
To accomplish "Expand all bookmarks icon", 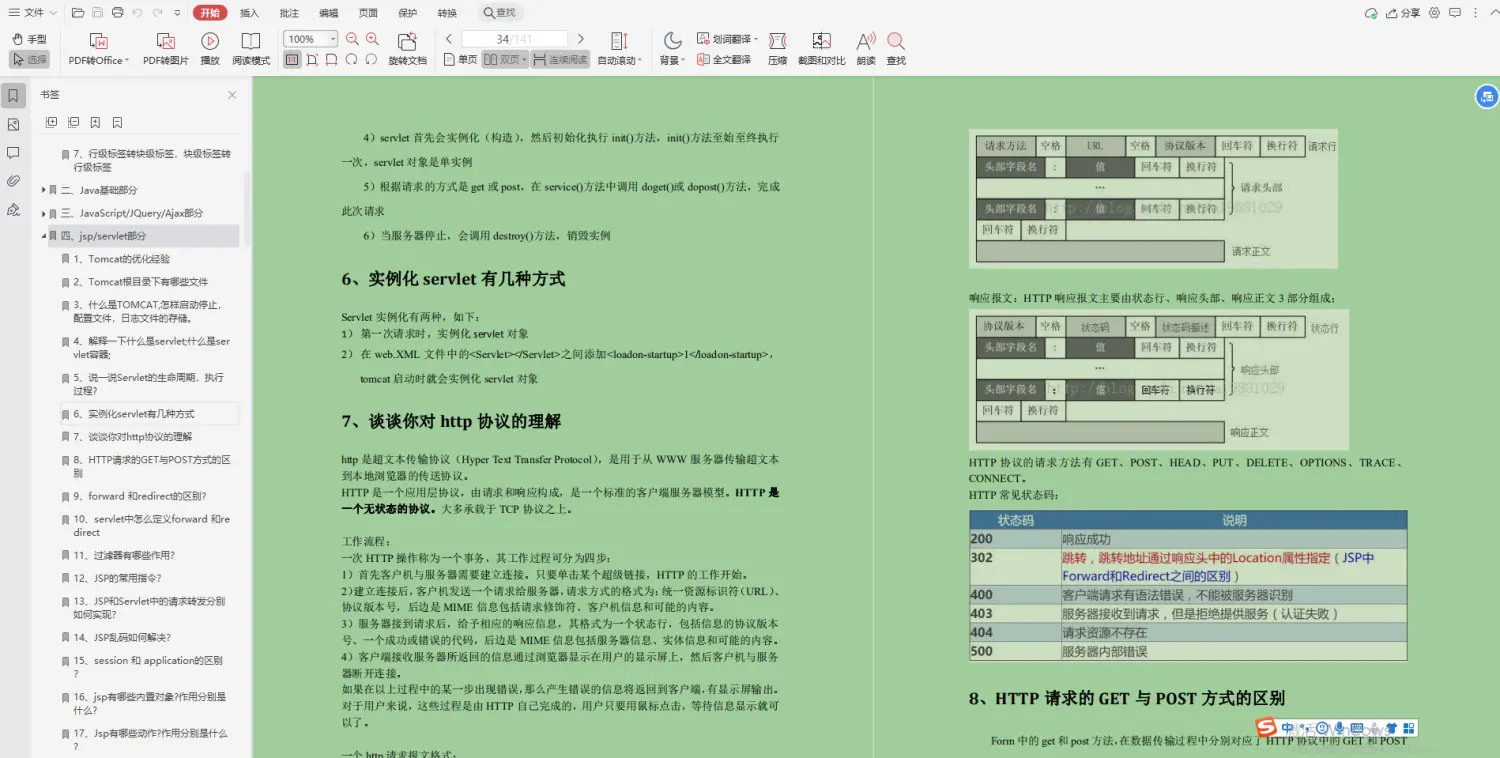I will pyautogui.click(x=52, y=122).
